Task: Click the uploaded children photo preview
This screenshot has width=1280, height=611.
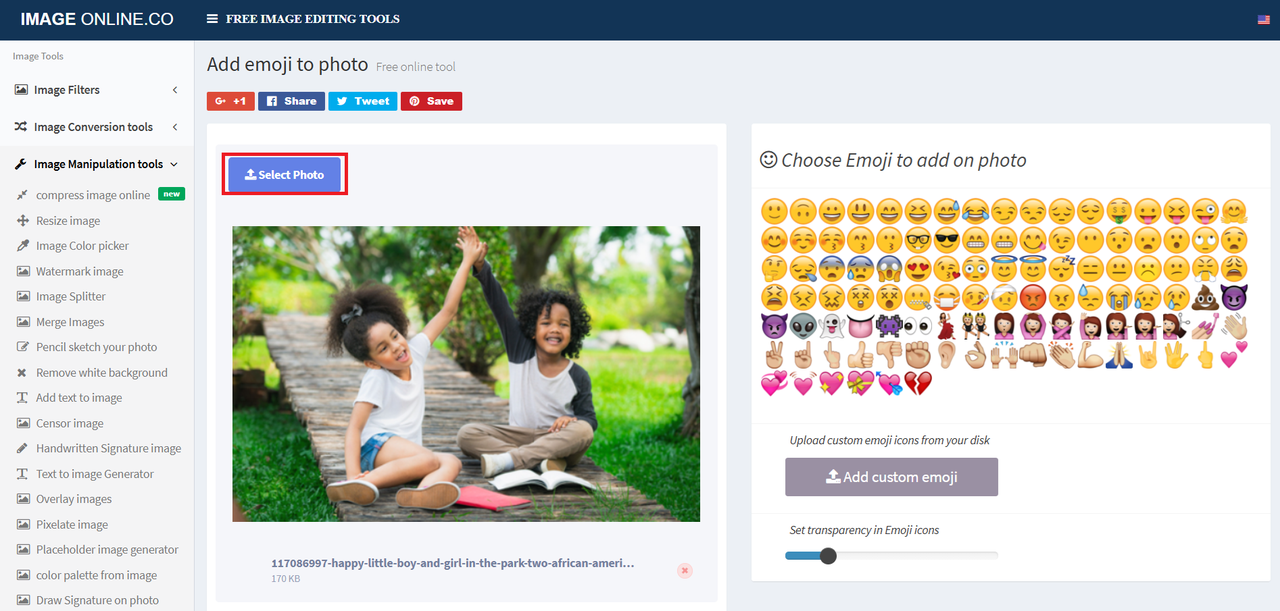Action: tap(466, 374)
